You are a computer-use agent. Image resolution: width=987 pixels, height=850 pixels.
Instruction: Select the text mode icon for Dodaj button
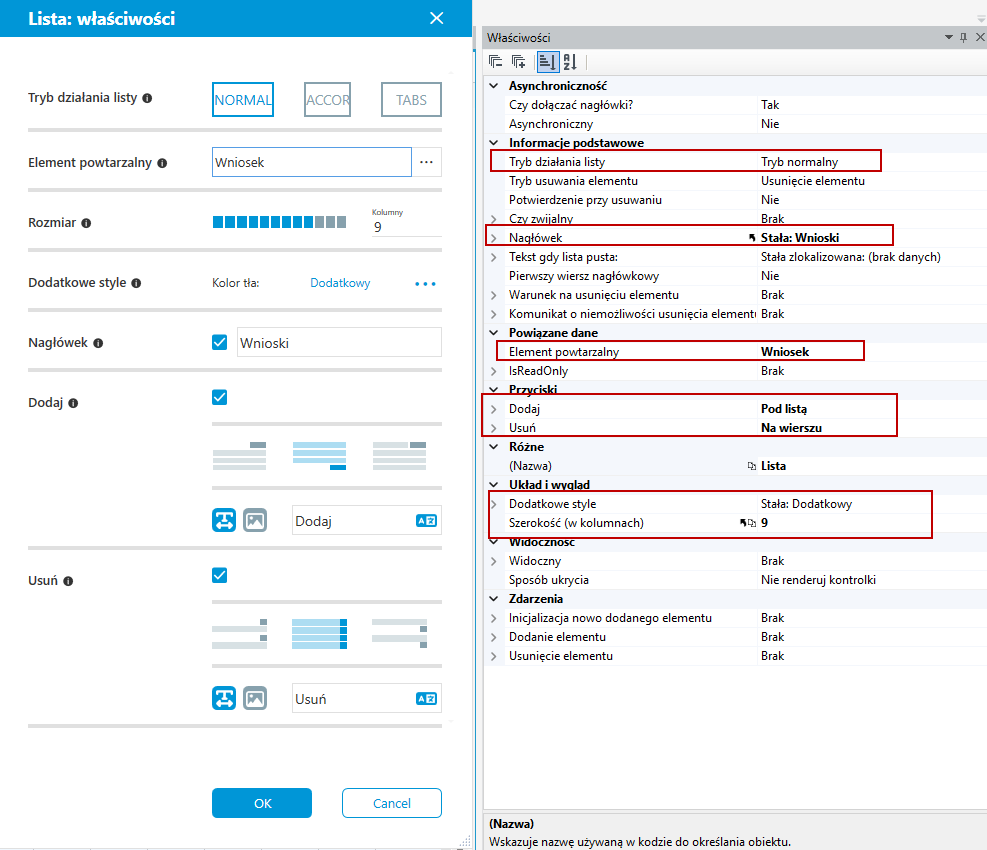pyautogui.click(x=224, y=520)
